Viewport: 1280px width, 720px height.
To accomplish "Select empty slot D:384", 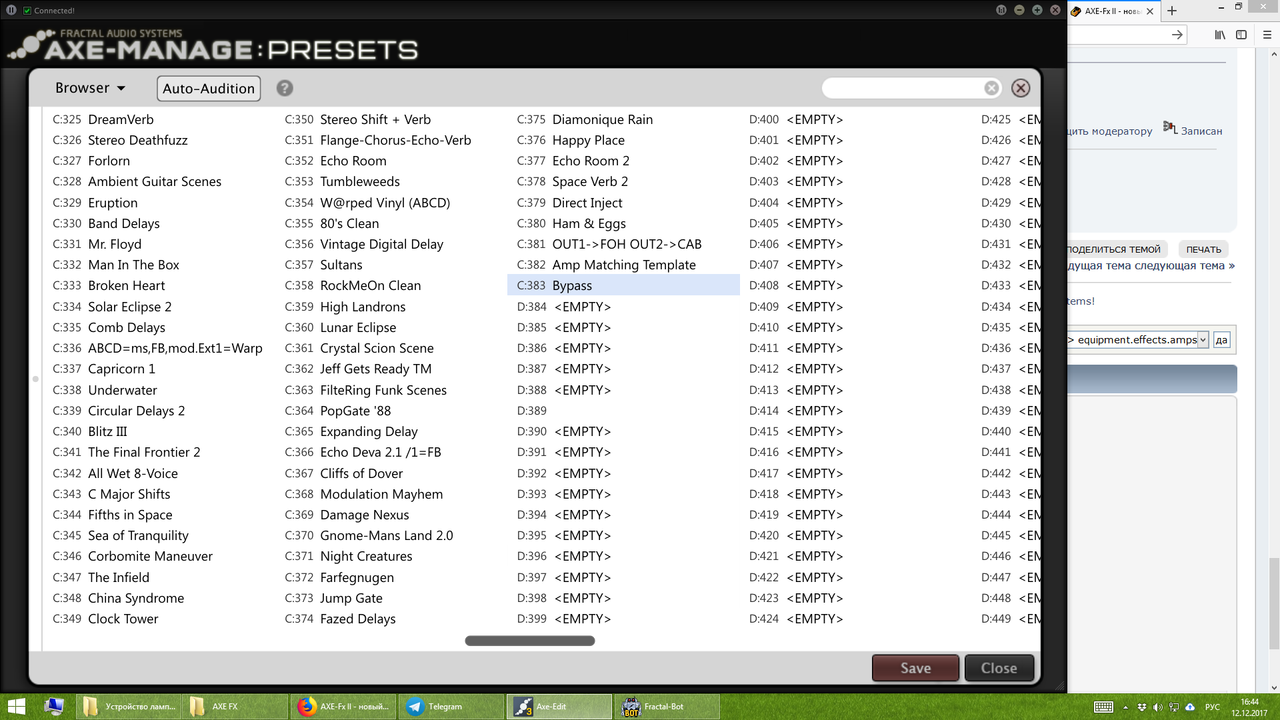I will click(x=624, y=306).
